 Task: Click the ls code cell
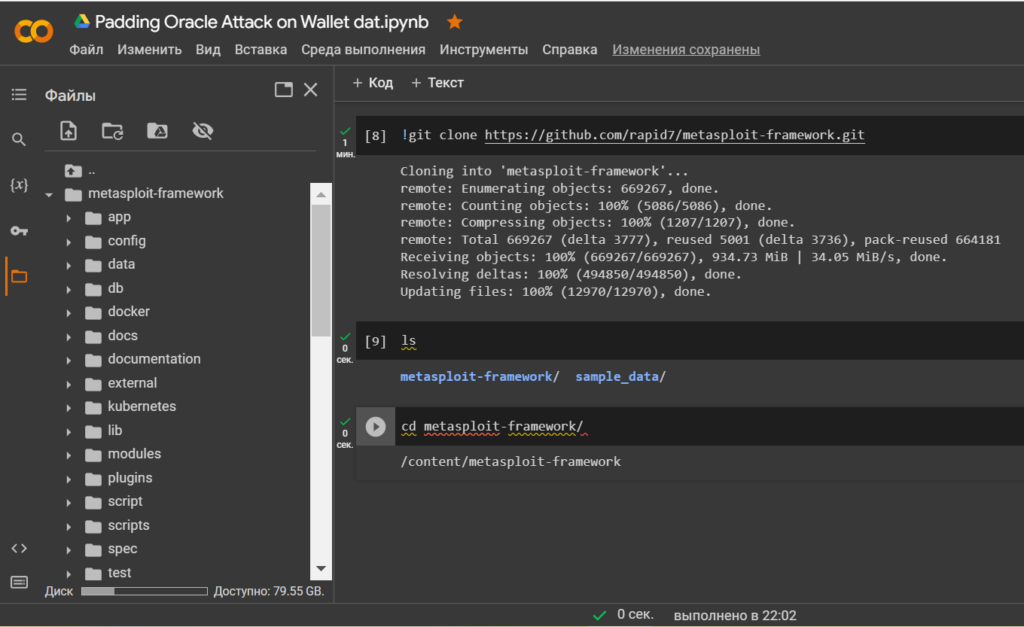[x=690, y=341]
